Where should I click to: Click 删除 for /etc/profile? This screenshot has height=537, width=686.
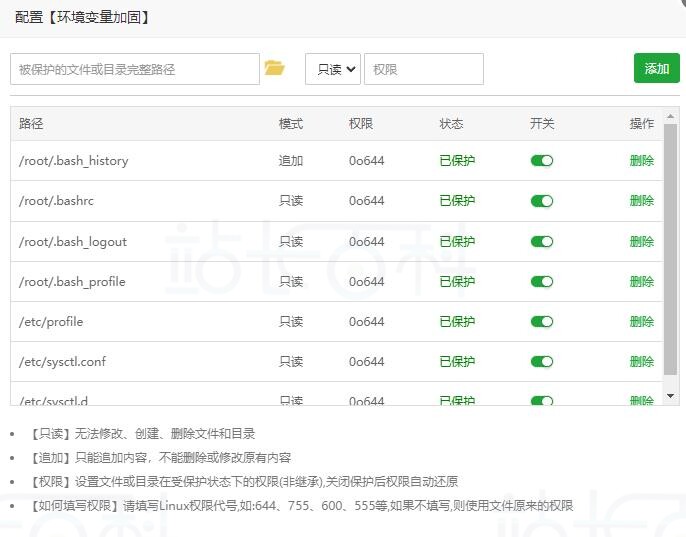pyautogui.click(x=641, y=321)
